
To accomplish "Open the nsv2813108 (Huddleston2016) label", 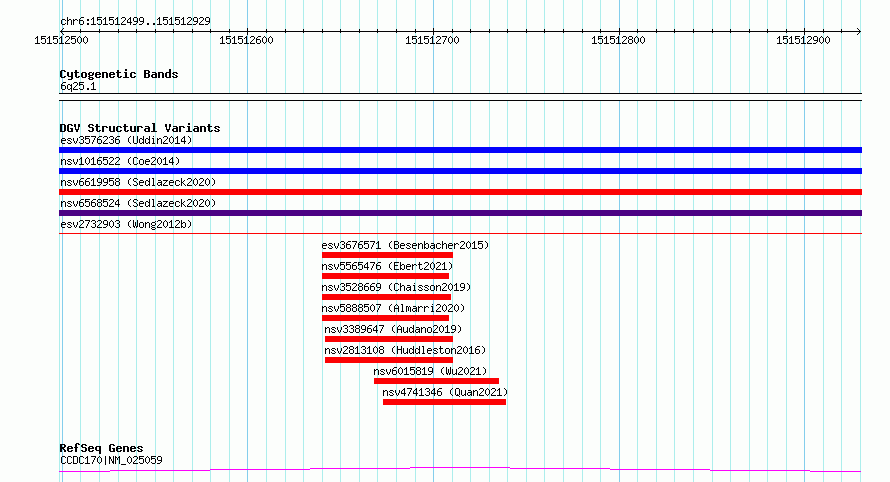I will 405,350.
